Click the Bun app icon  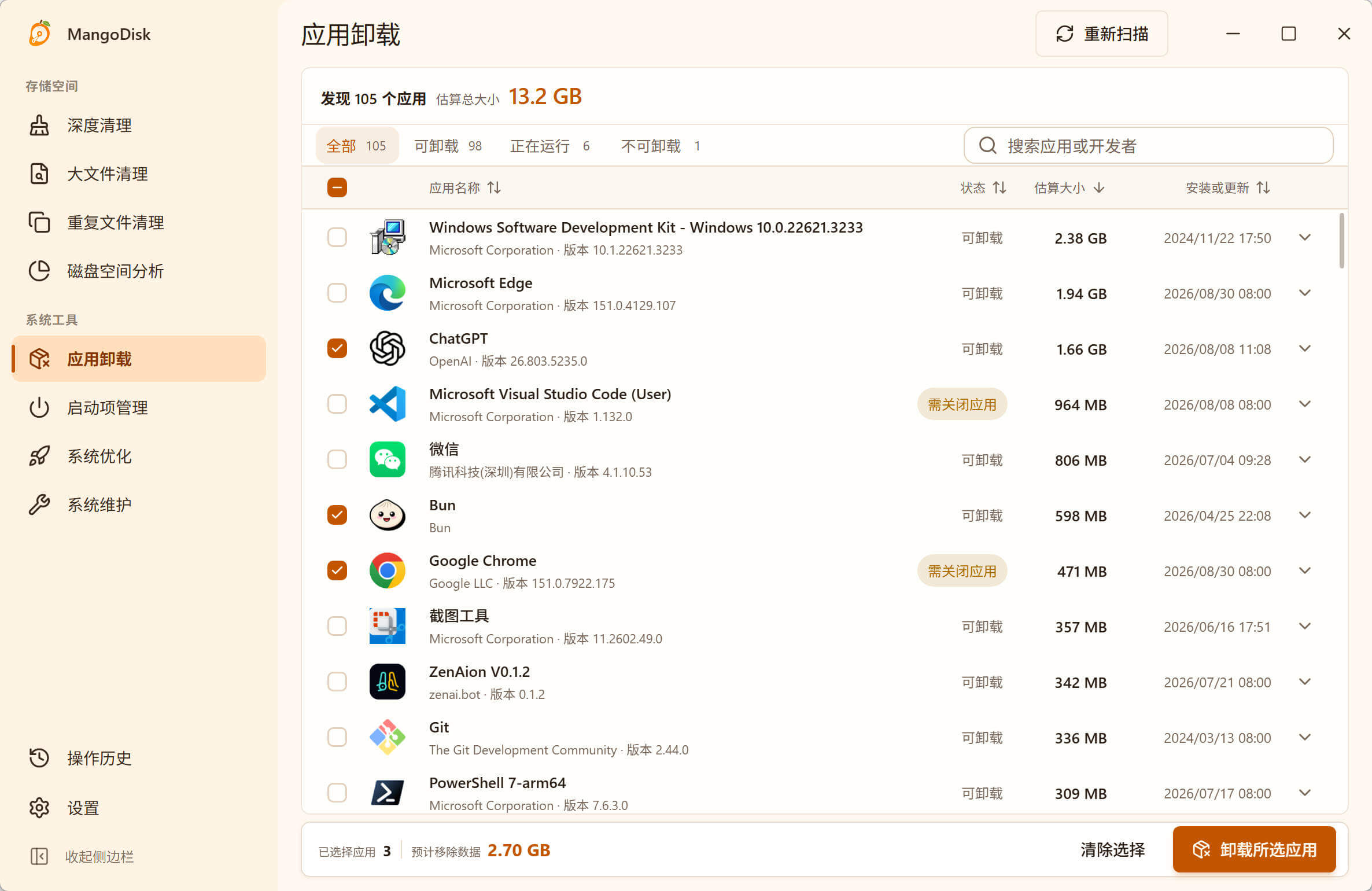(388, 516)
